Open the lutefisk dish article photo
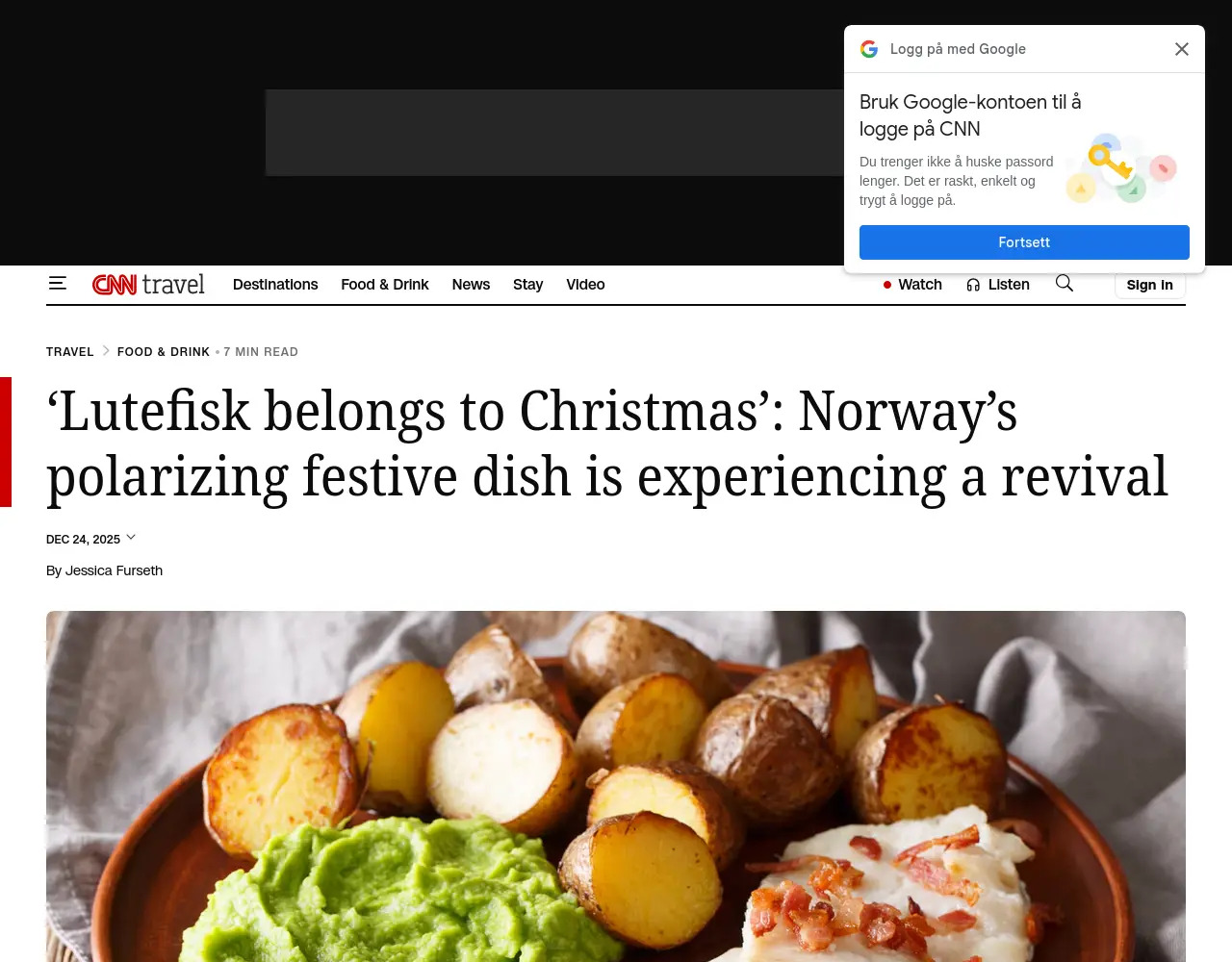The image size is (1232, 962). [x=616, y=786]
